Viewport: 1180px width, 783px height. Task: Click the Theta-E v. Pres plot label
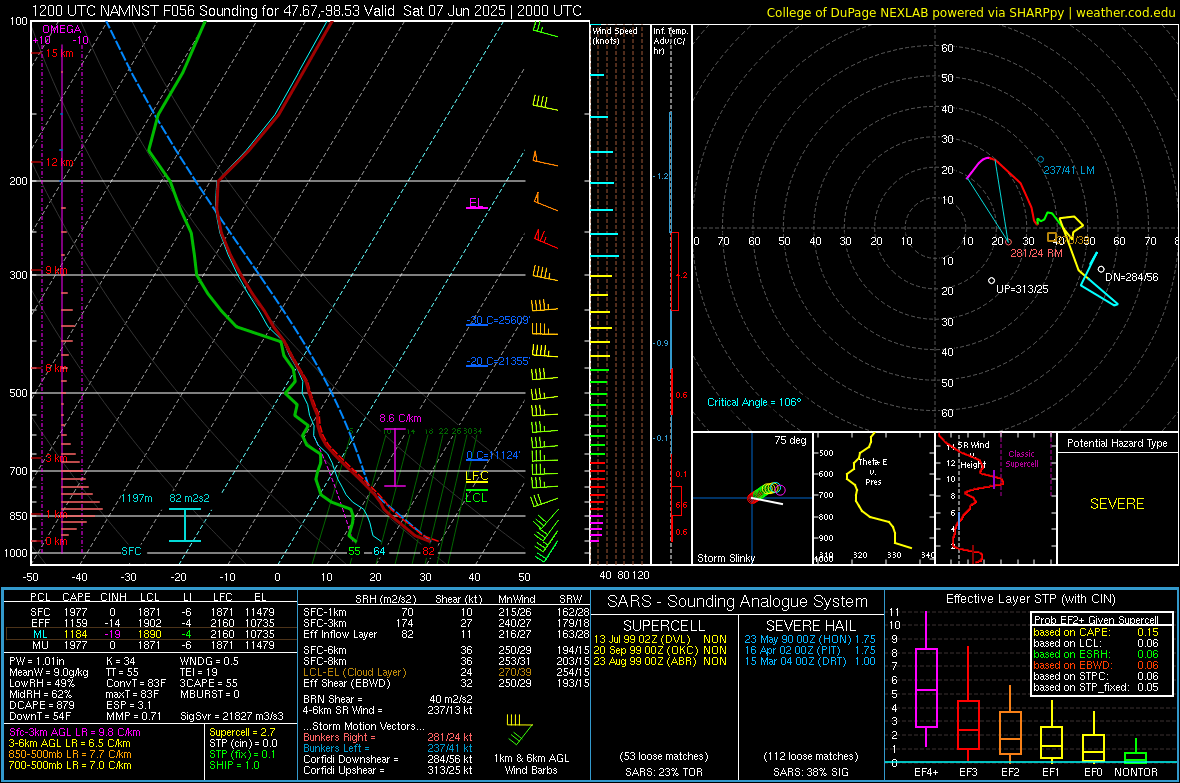(873, 471)
